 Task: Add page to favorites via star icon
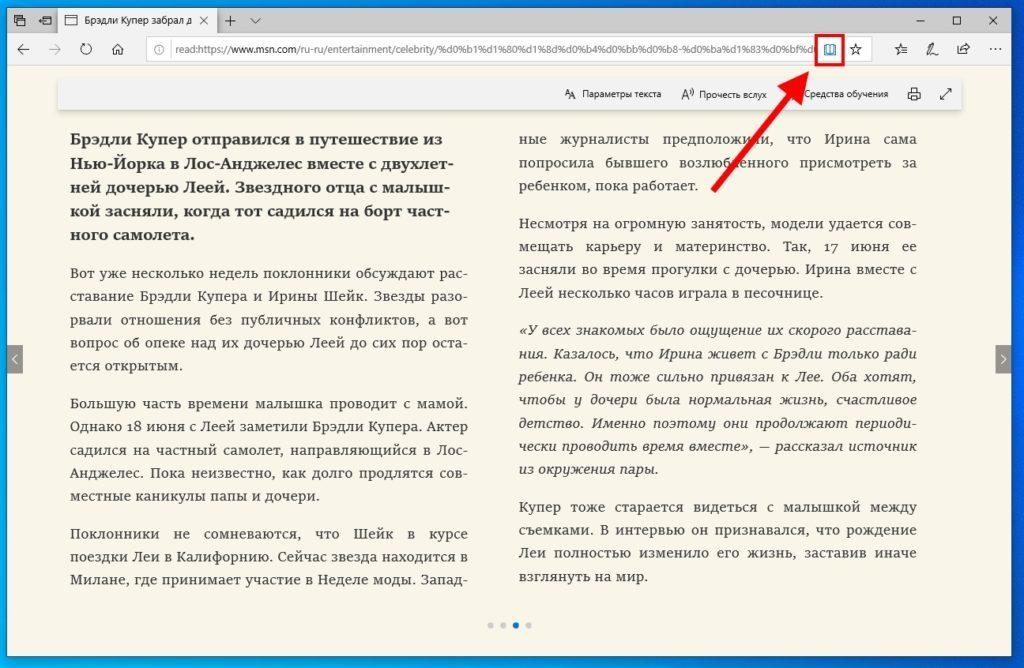pyautogui.click(x=856, y=49)
